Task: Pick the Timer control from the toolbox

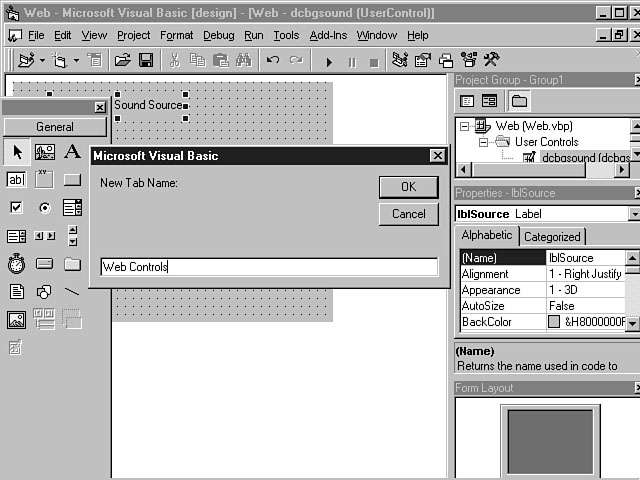Action: pos(17,264)
